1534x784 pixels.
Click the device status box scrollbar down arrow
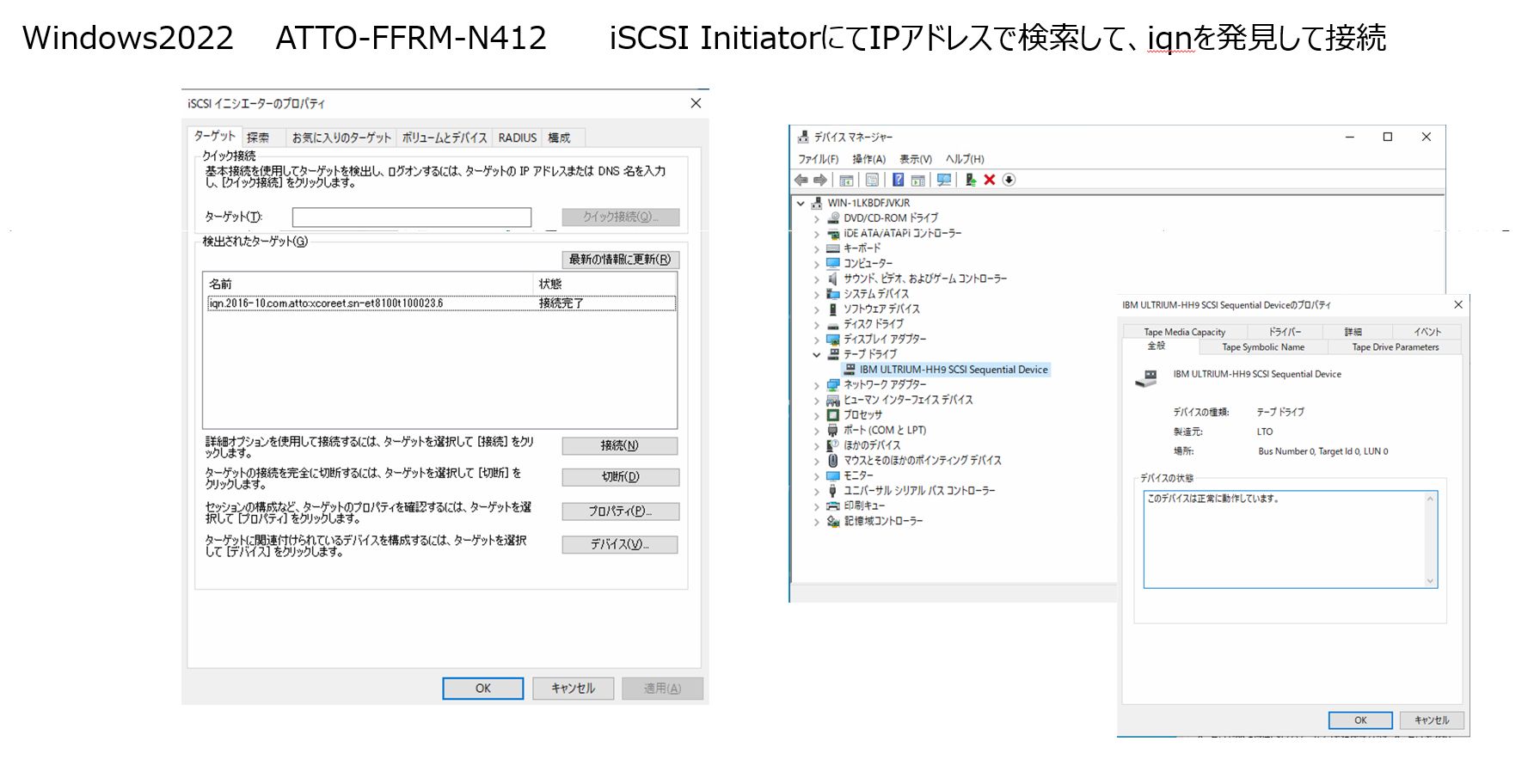click(1430, 581)
